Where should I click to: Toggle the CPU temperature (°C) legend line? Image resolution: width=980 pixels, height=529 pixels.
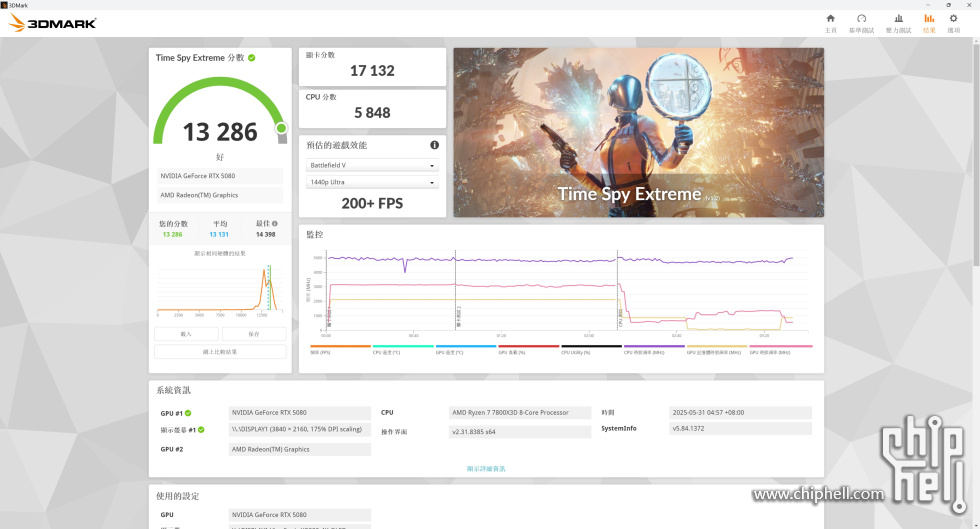(x=403, y=349)
